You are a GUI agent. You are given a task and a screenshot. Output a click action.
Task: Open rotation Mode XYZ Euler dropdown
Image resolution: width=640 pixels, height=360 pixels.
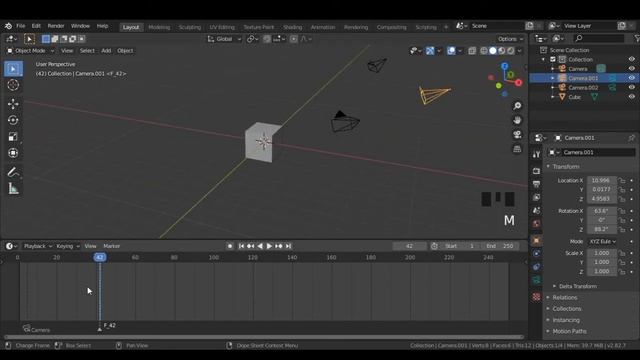coord(602,242)
